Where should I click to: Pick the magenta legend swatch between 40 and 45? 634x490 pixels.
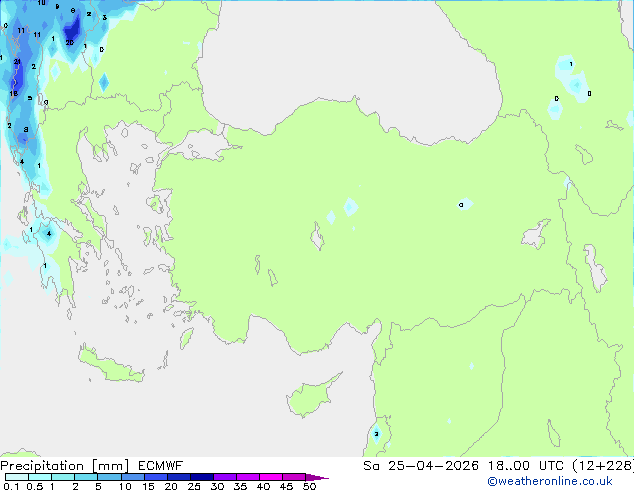[271, 477]
